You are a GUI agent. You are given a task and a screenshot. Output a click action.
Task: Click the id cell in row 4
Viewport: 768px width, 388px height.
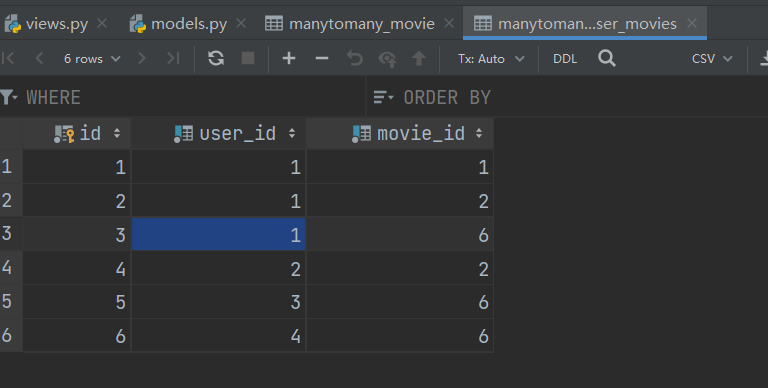click(x=77, y=268)
